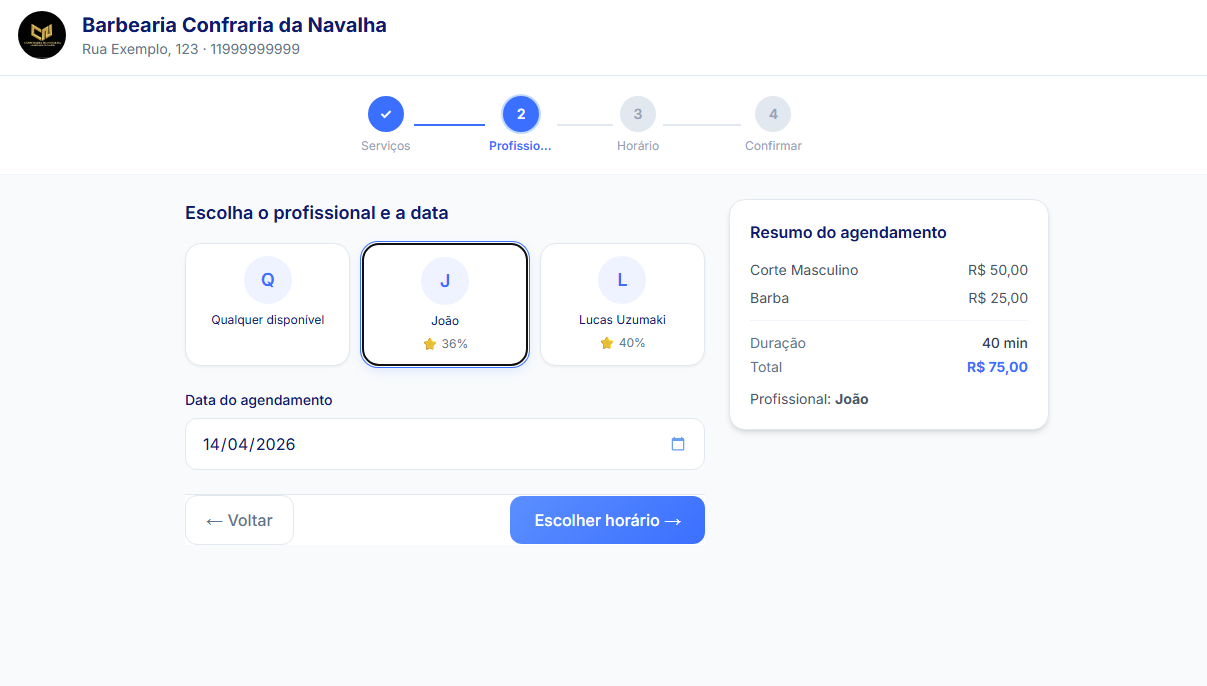Click the completed Serviços step checkmark
The height and width of the screenshot is (686, 1207).
coord(386,114)
